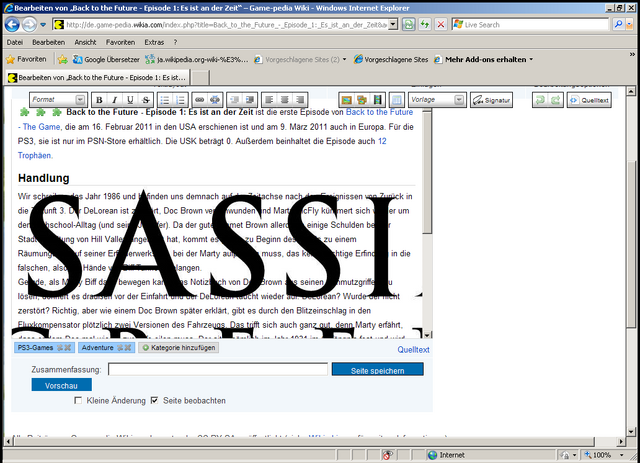Open the Quelltext link below editor
This screenshot has height=463, width=640.
pyautogui.click(x=413, y=349)
